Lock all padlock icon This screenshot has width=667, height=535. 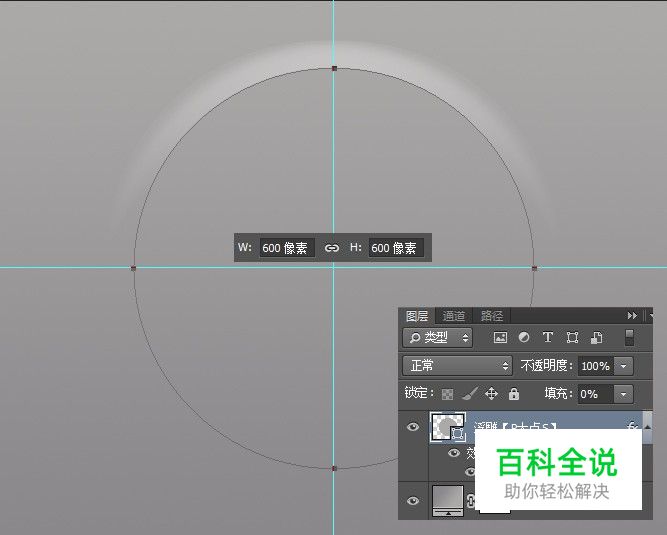(x=514, y=394)
